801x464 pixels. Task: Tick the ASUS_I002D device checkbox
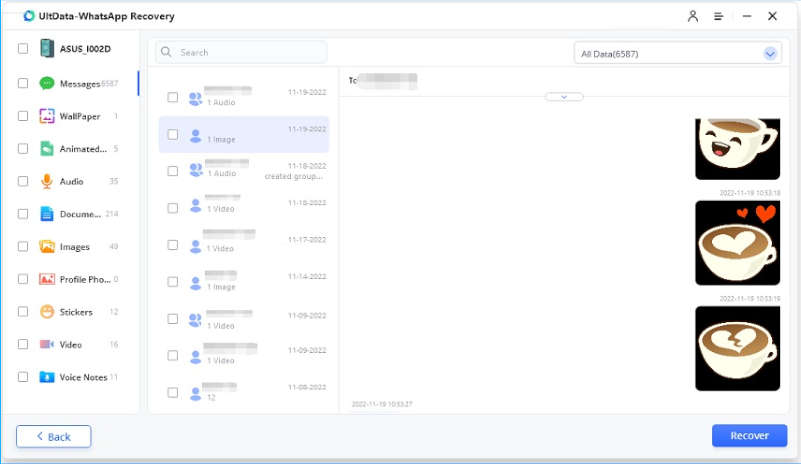pos(23,49)
